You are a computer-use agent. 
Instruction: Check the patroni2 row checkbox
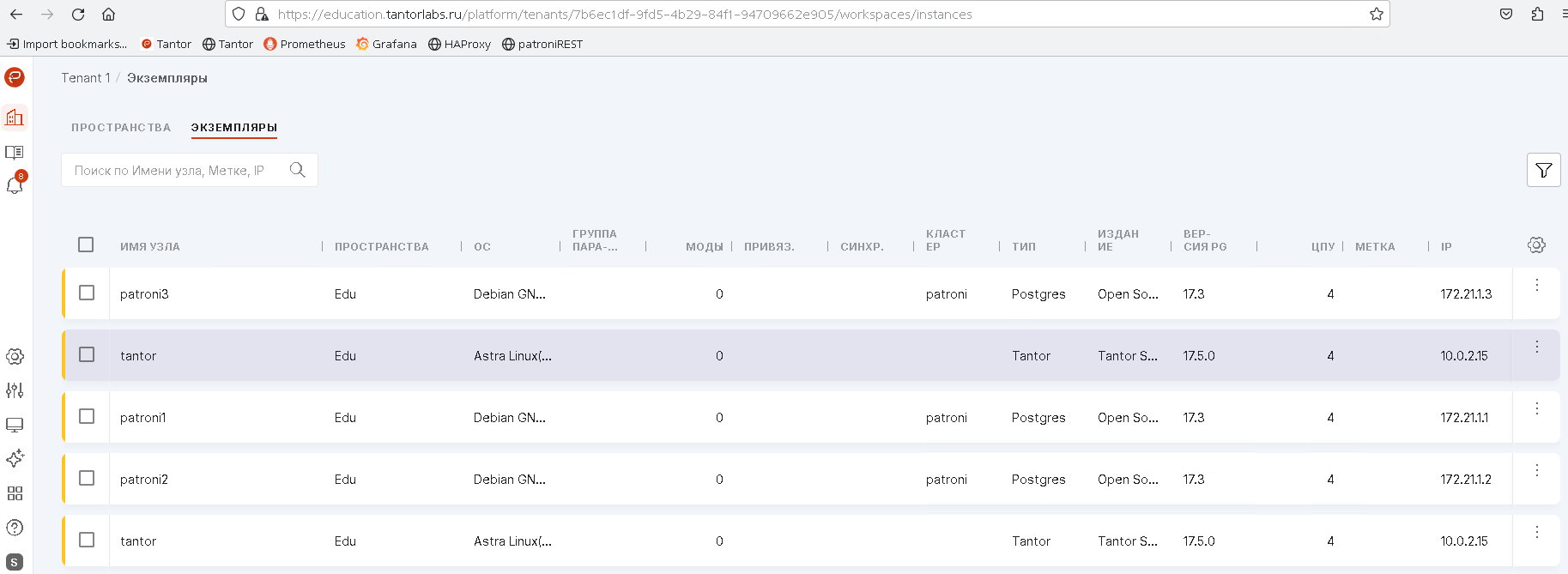87,478
